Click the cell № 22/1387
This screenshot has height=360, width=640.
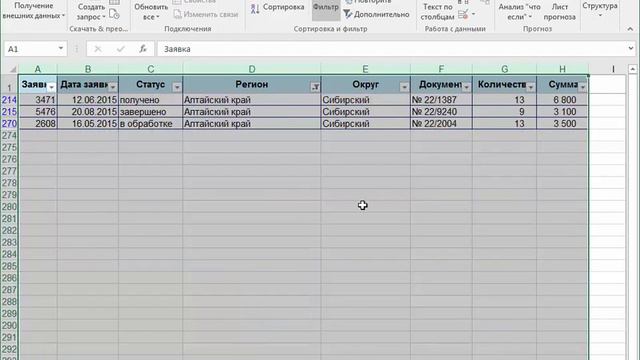[x=441, y=100]
